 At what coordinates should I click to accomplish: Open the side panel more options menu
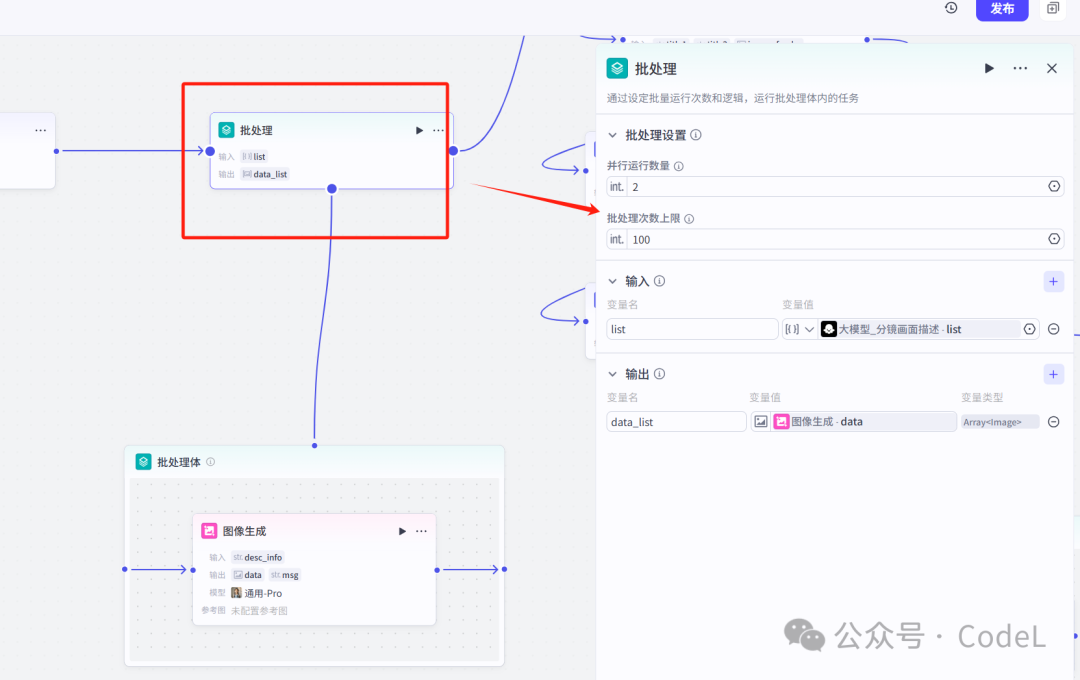[1020, 68]
